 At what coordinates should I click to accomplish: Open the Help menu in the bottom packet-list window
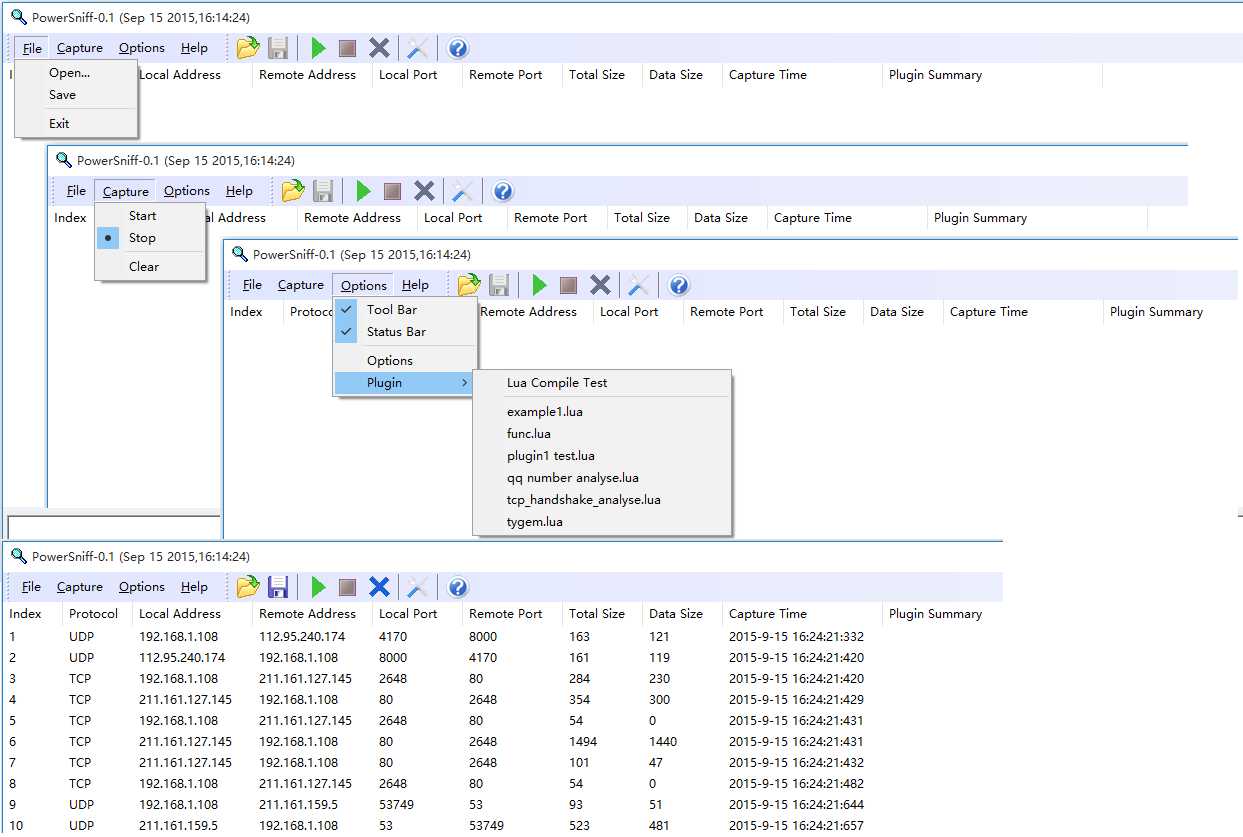(x=194, y=587)
